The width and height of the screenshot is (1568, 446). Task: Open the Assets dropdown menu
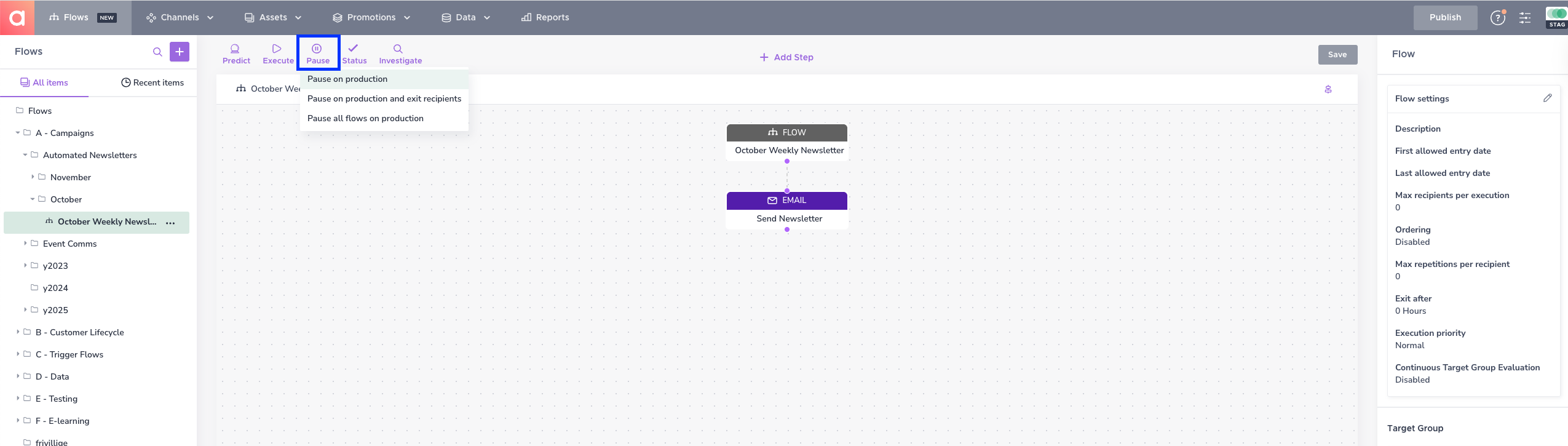pyautogui.click(x=273, y=17)
